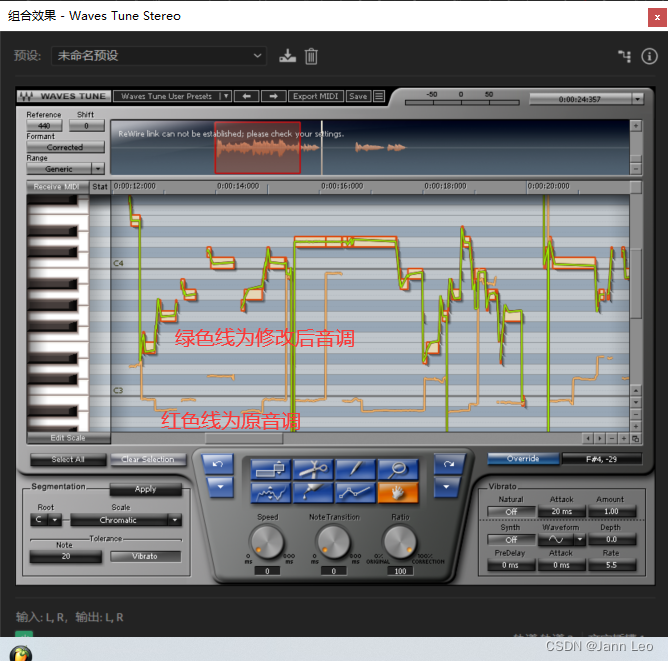
Task: Open the Adobe preset dropdown
Action: (159, 56)
